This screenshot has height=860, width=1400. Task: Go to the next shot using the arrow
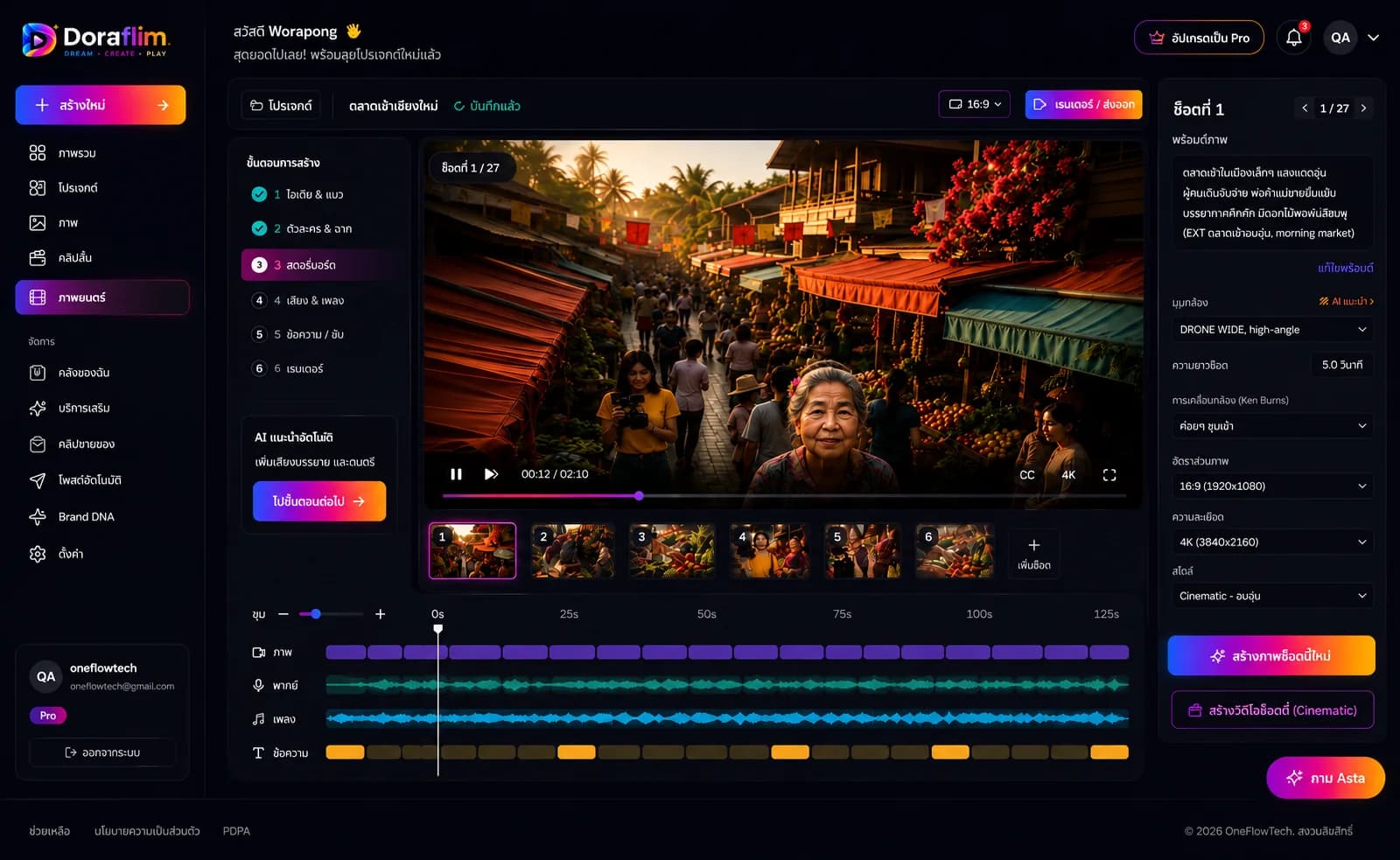point(1363,108)
